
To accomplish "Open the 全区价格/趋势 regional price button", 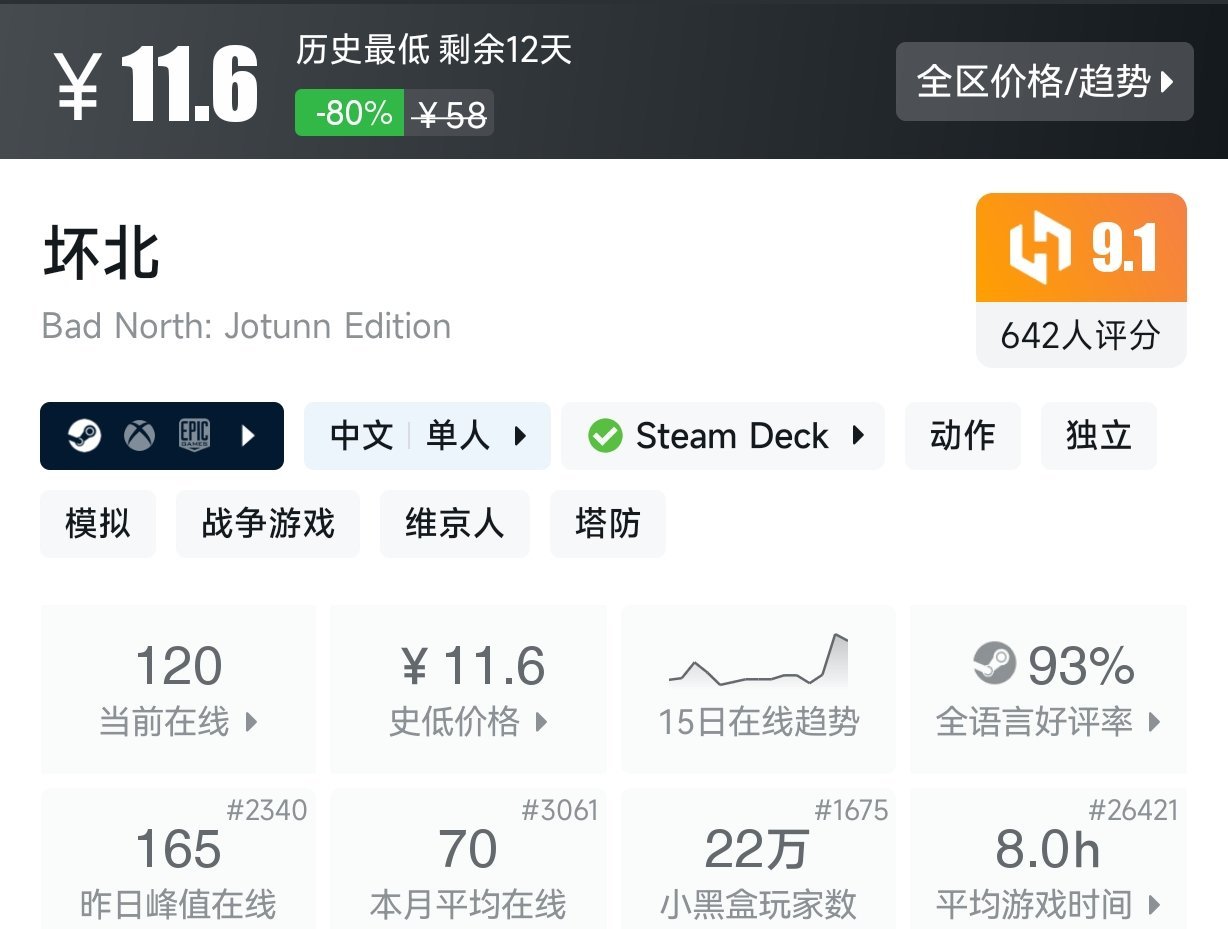I will (x=1043, y=83).
